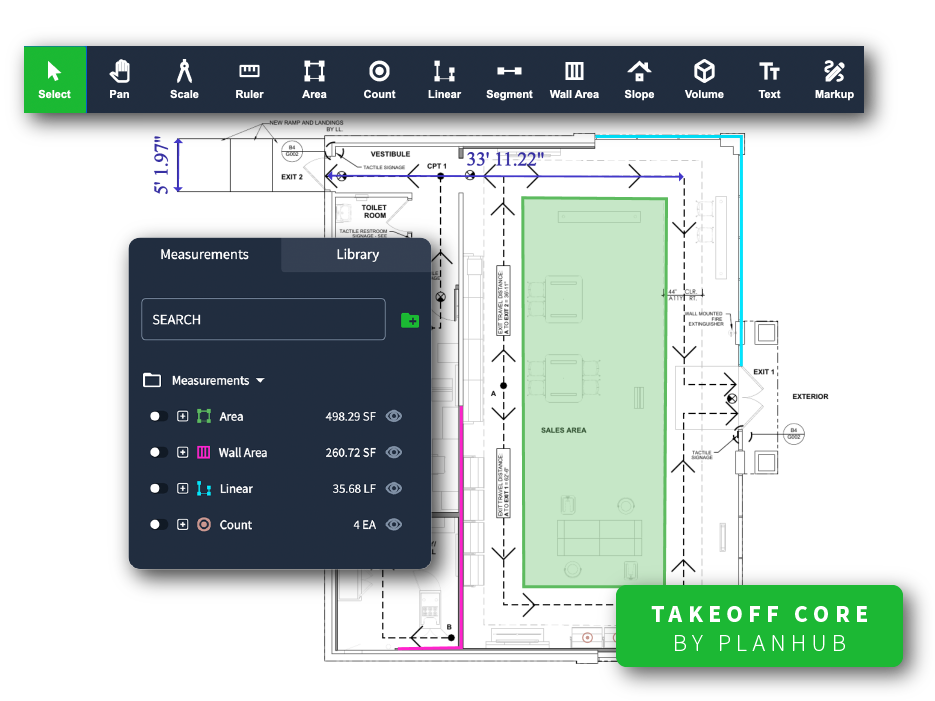Hide the Linear measurement eye icon
The image size is (935, 701).
tap(394, 489)
